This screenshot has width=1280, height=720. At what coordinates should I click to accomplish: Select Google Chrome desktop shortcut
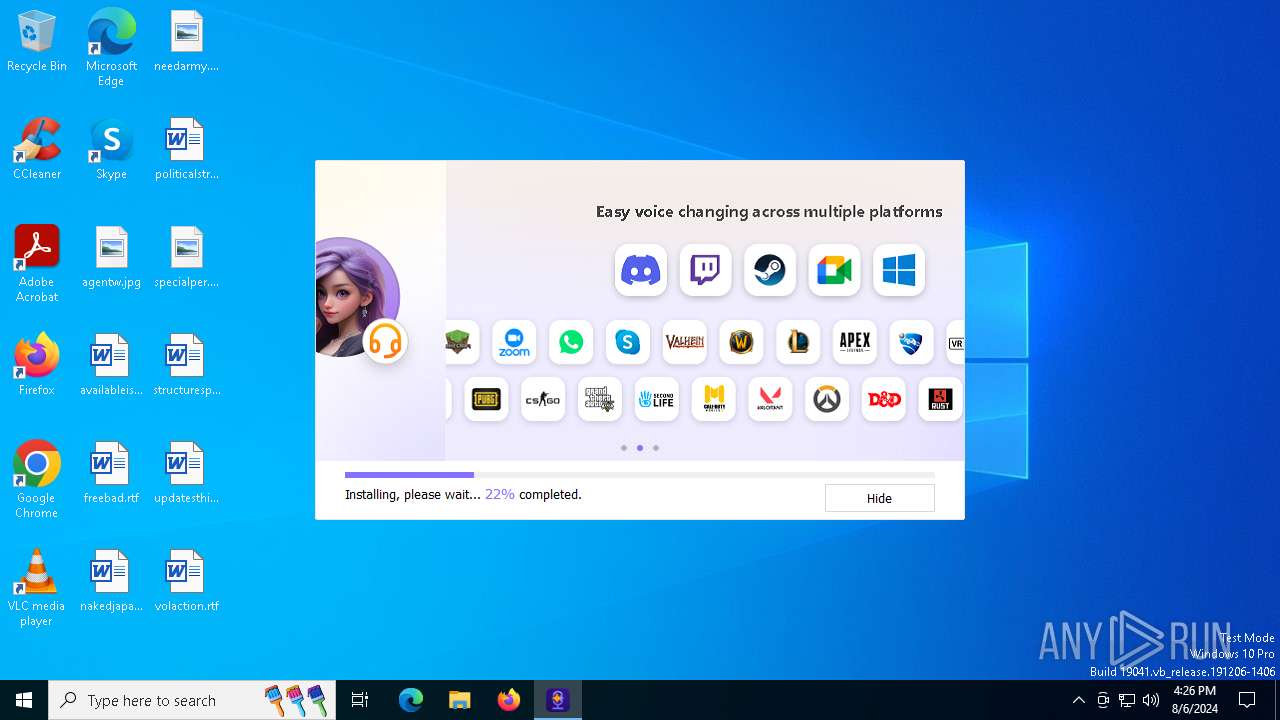tap(37, 480)
